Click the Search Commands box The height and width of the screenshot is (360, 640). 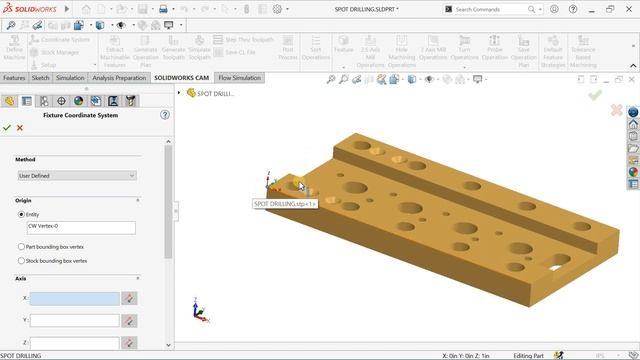click(x=493, y=9)
